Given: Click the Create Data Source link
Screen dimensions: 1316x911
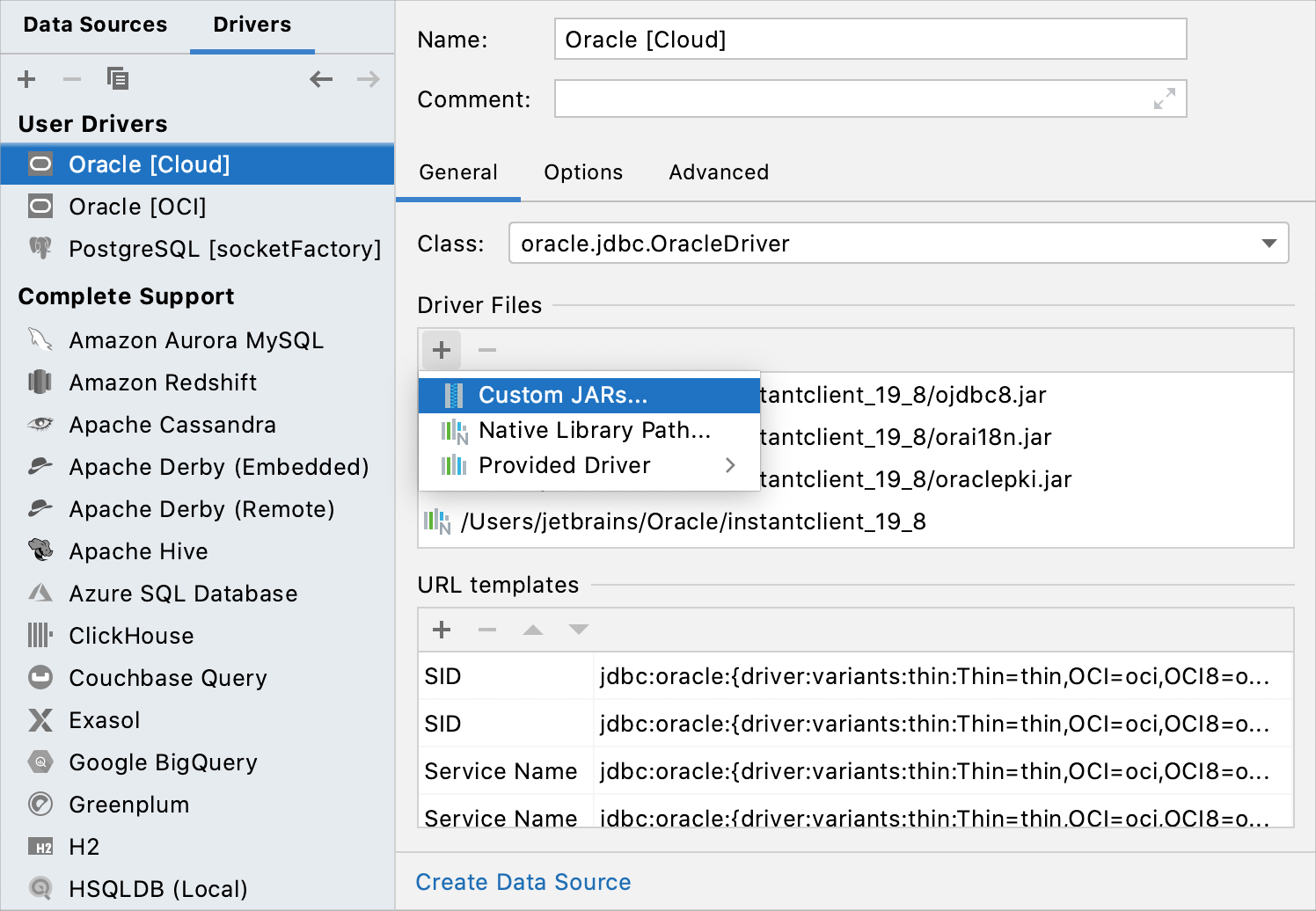Looking at the screenshot, I should (523, 881).
